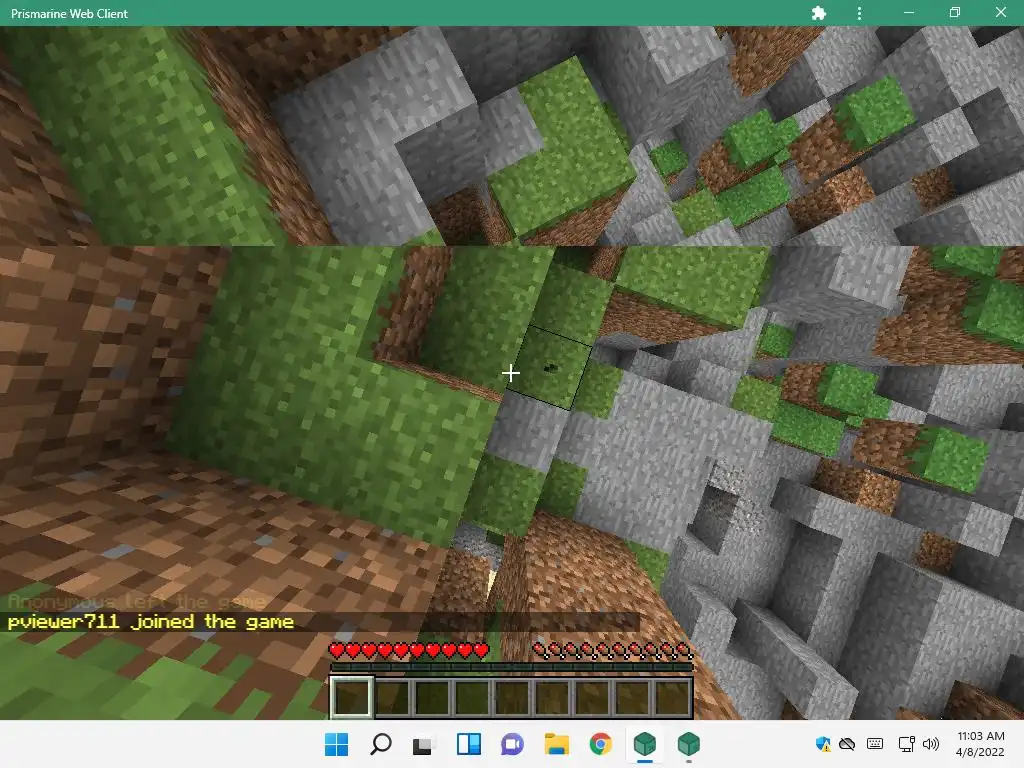Select the ninth hotbar slot
This screenshot has height=768, width=1024.
coord(671,697)
